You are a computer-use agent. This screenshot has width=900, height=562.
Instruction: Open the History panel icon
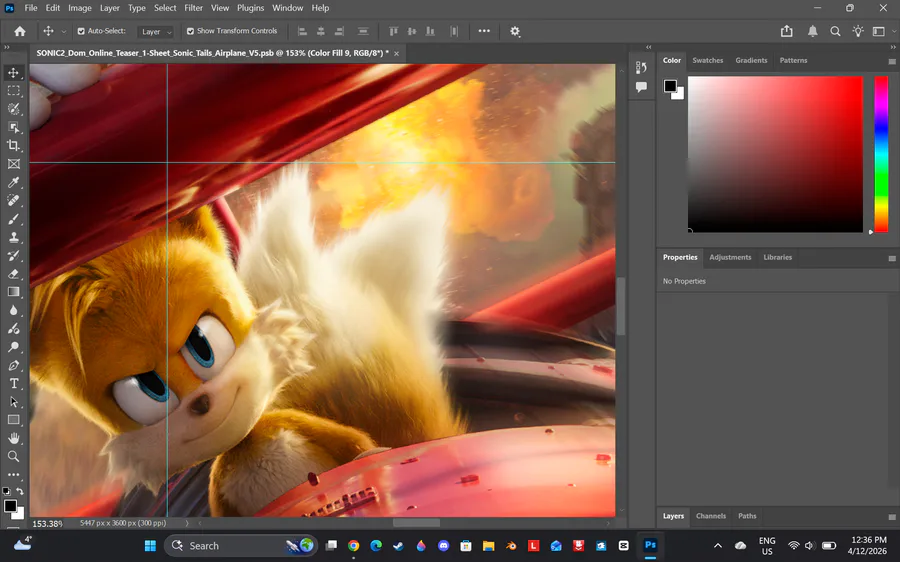(x=641, y=67)
